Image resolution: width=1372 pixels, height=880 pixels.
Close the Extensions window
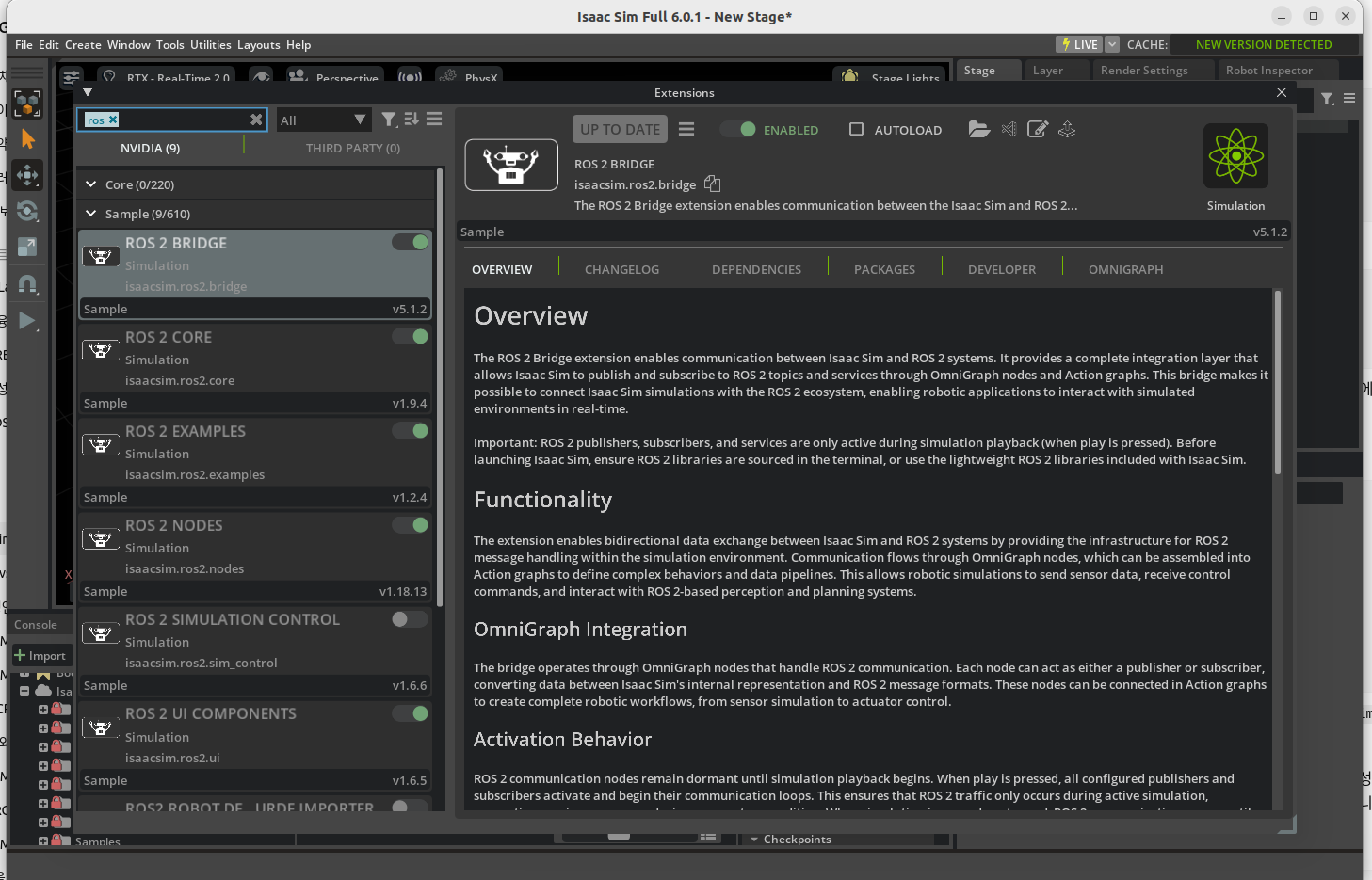pyautogui.click(x=1282, y=92)
